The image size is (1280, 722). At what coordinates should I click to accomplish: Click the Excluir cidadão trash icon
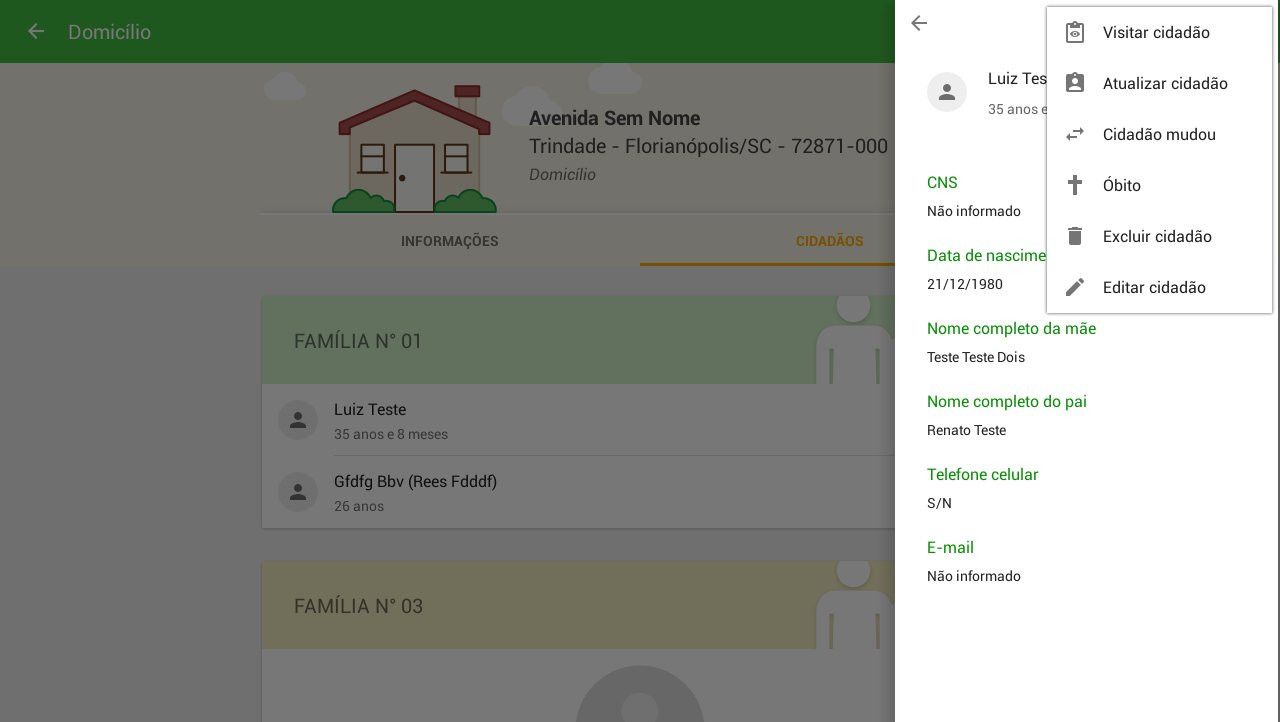click(1075, 236)
